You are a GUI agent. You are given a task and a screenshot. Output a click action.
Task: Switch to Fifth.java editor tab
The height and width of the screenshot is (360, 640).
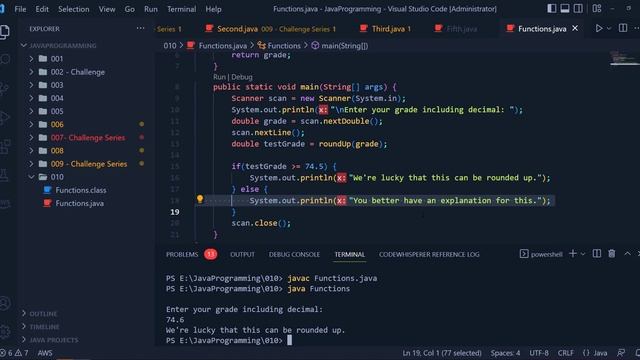(456, 29)
